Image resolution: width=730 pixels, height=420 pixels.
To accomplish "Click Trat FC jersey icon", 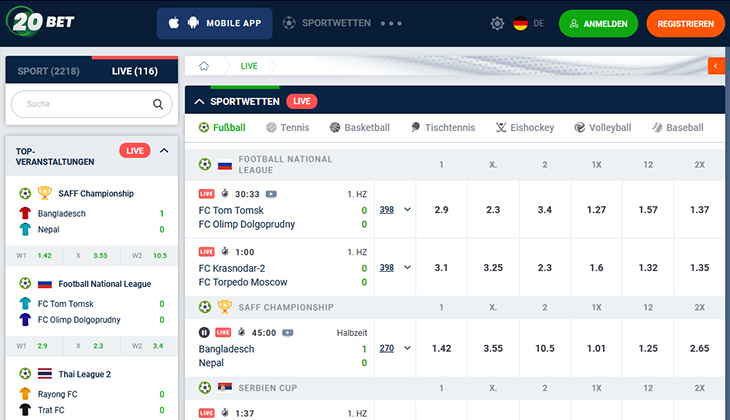I will tap(25, 410).
